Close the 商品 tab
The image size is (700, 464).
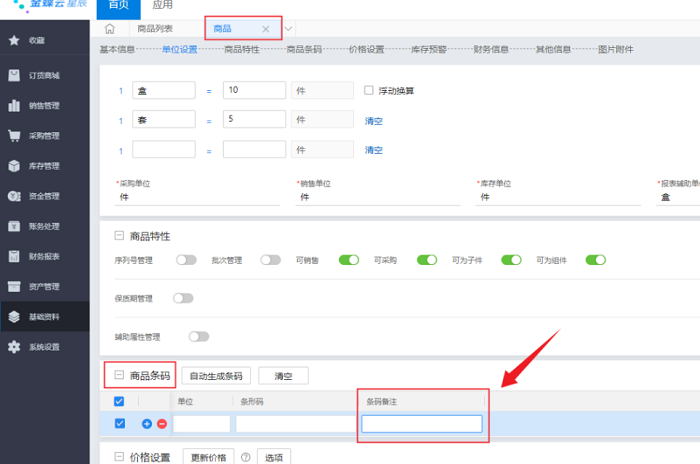(265, 29)
